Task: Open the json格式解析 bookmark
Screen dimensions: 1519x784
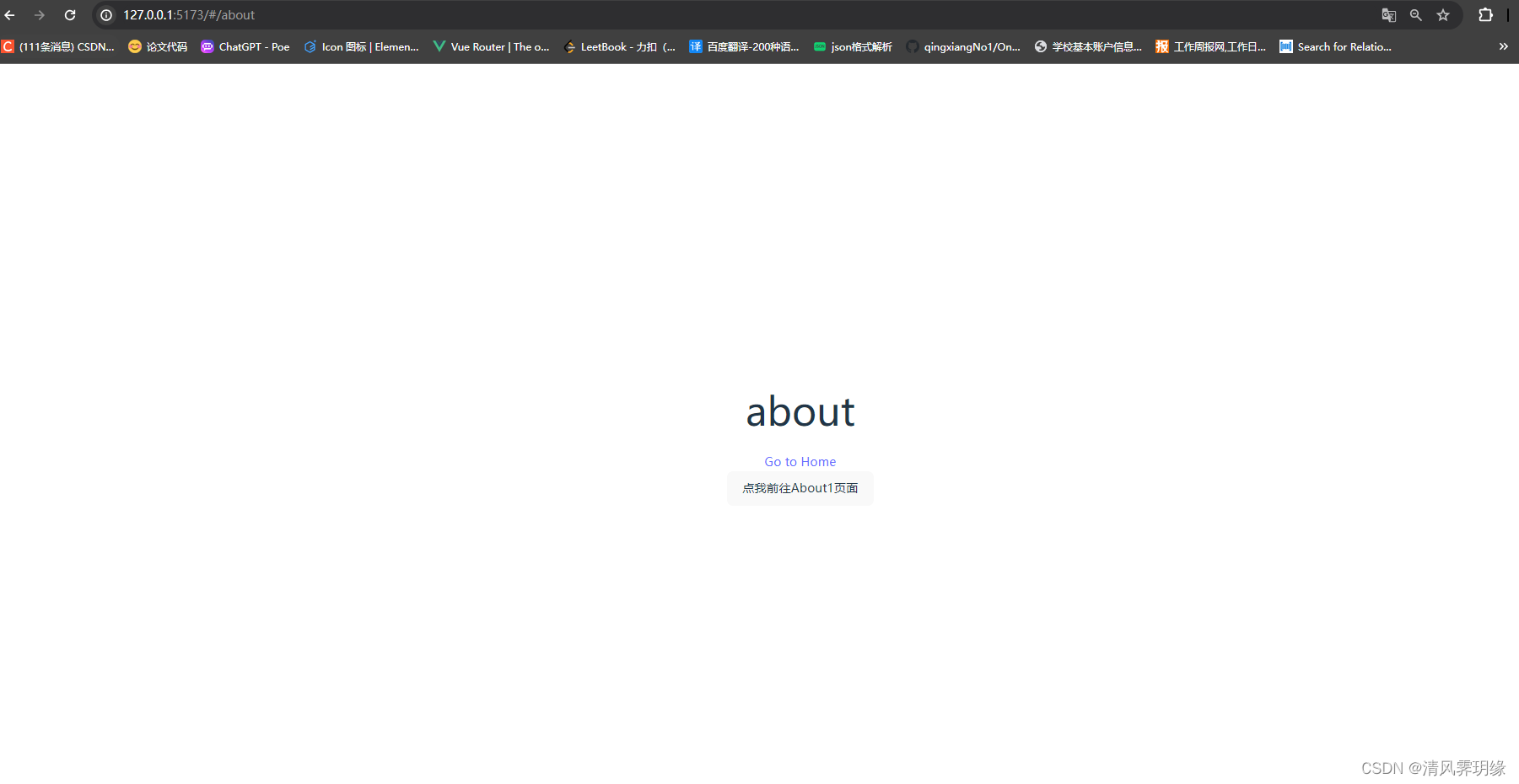Action: coord(853,47)
